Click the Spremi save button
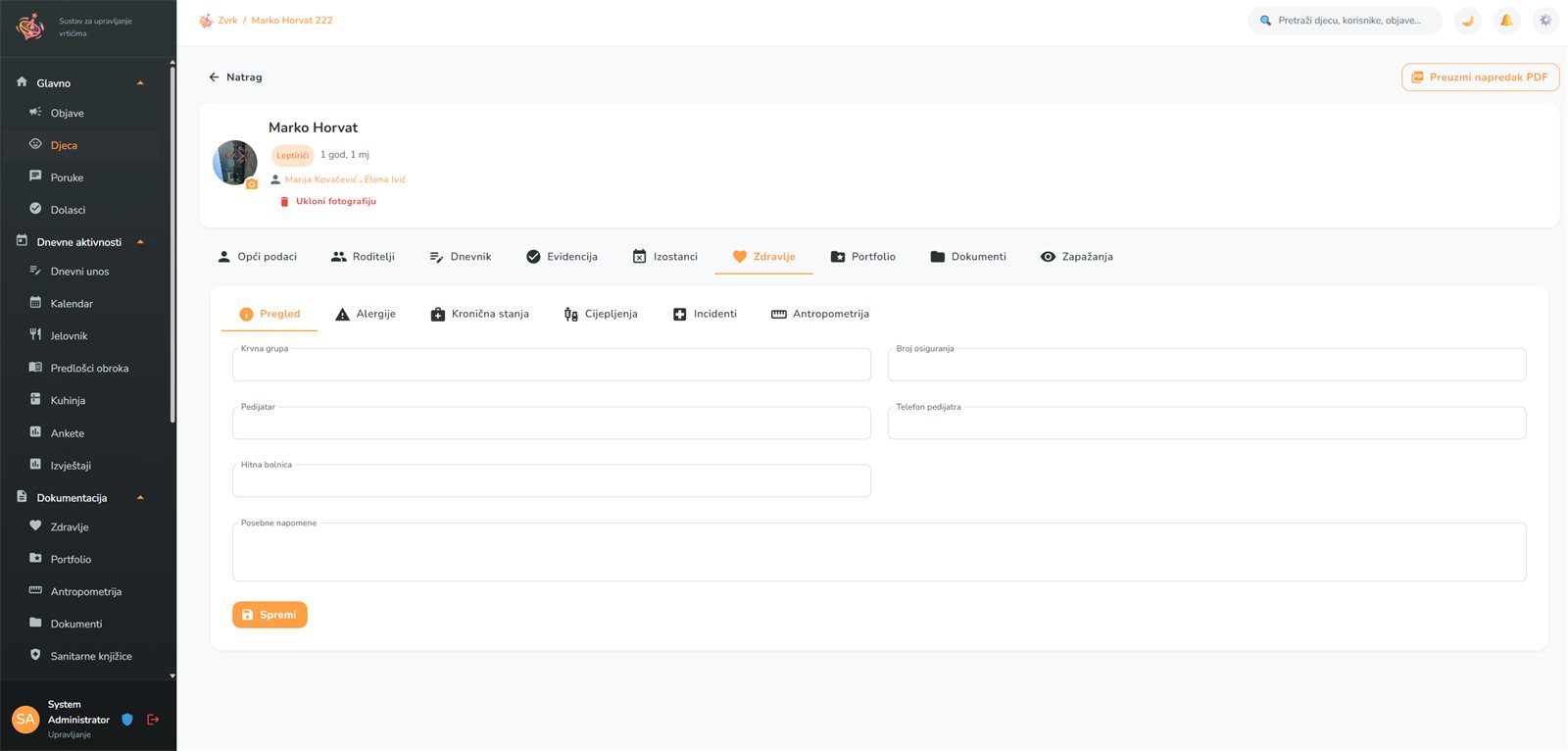This screenshot has height=751, width=1568. coord(269,615)
